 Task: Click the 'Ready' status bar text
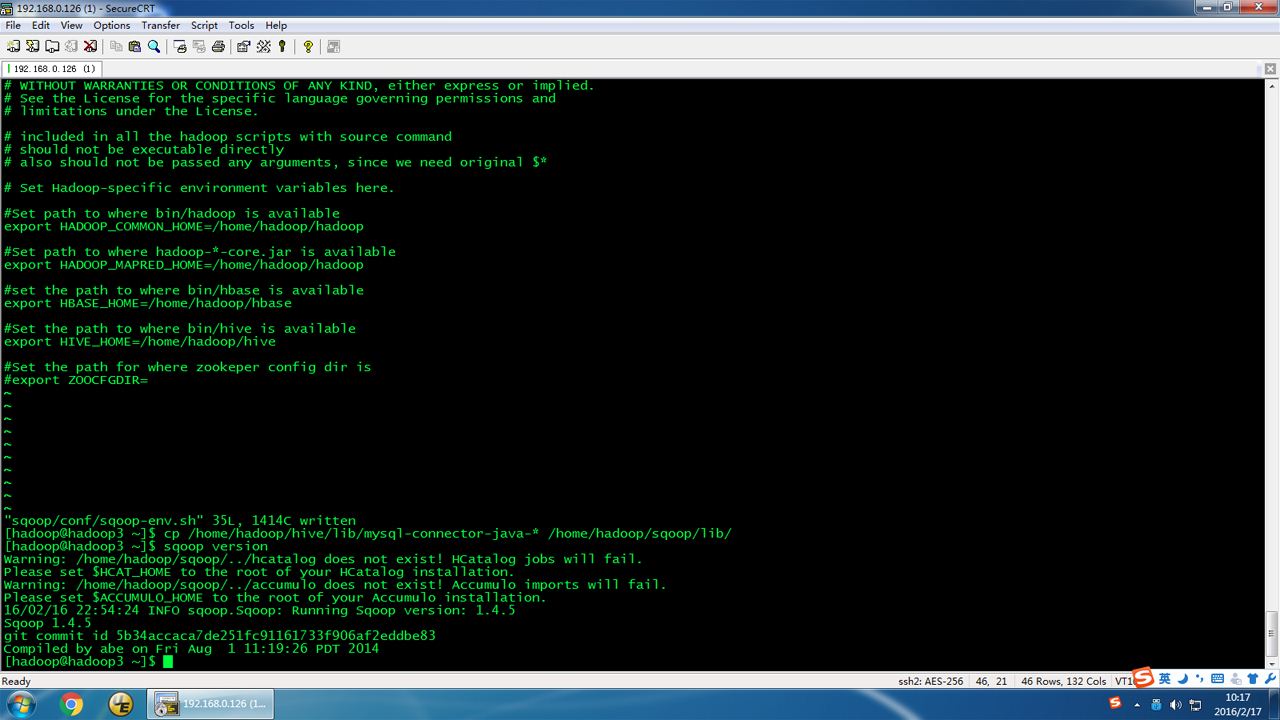tap(16, 681)
